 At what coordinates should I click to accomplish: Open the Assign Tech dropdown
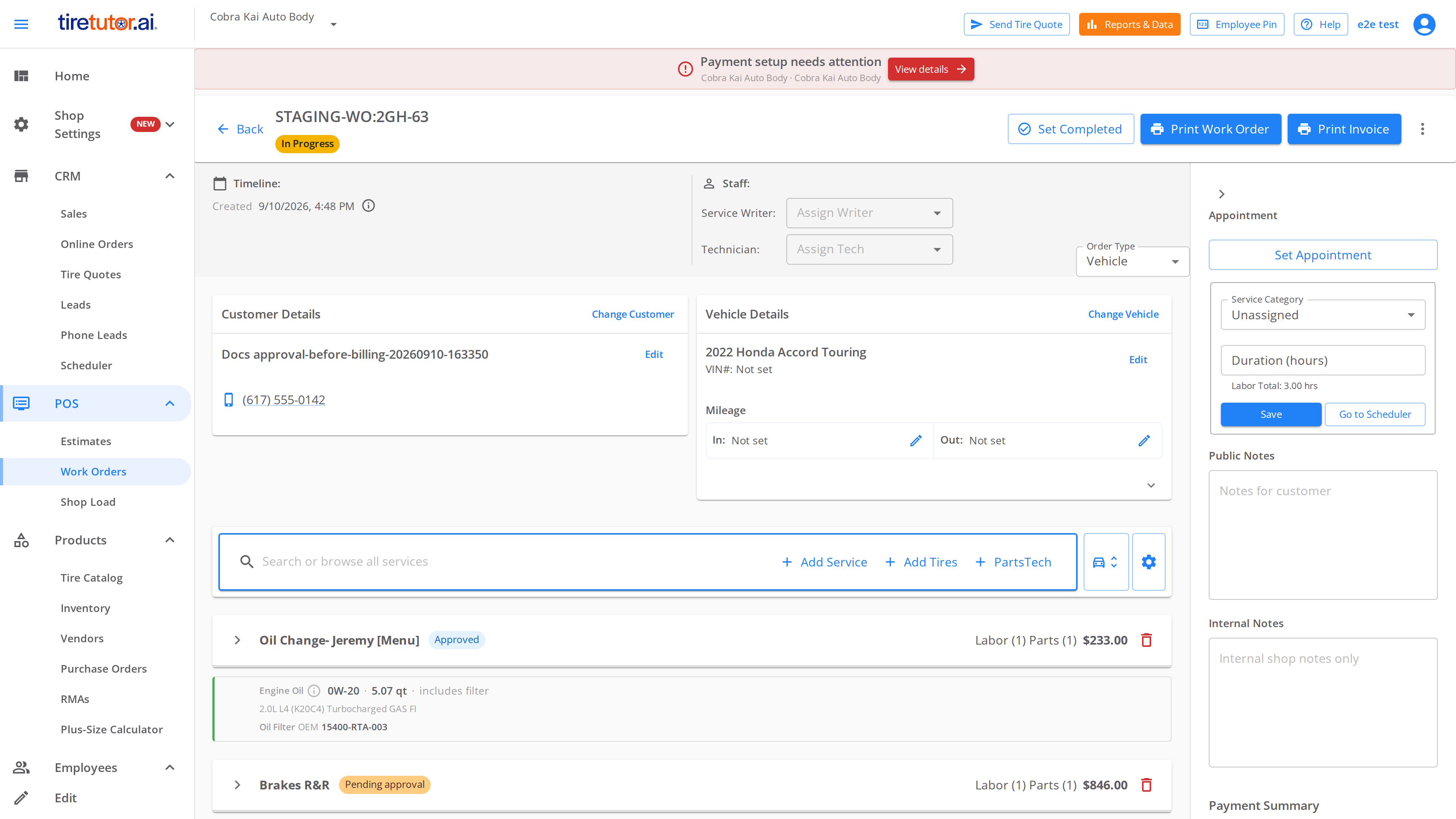(x=869, y=249)
